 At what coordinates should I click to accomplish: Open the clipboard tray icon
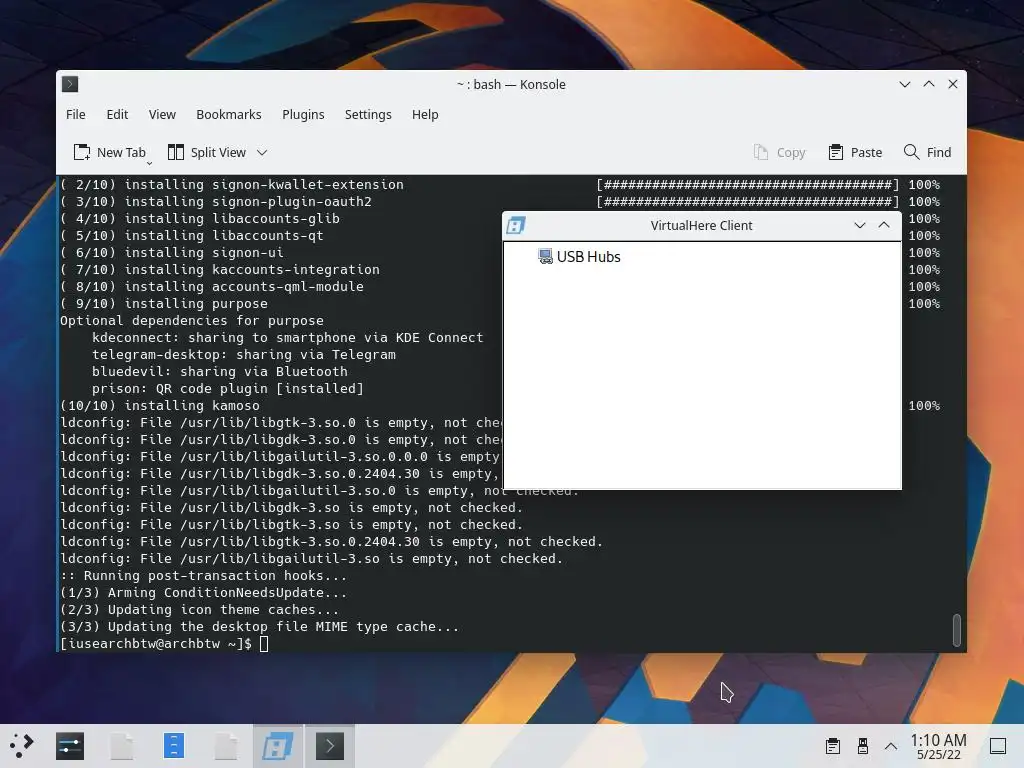[x=833, y=746]
